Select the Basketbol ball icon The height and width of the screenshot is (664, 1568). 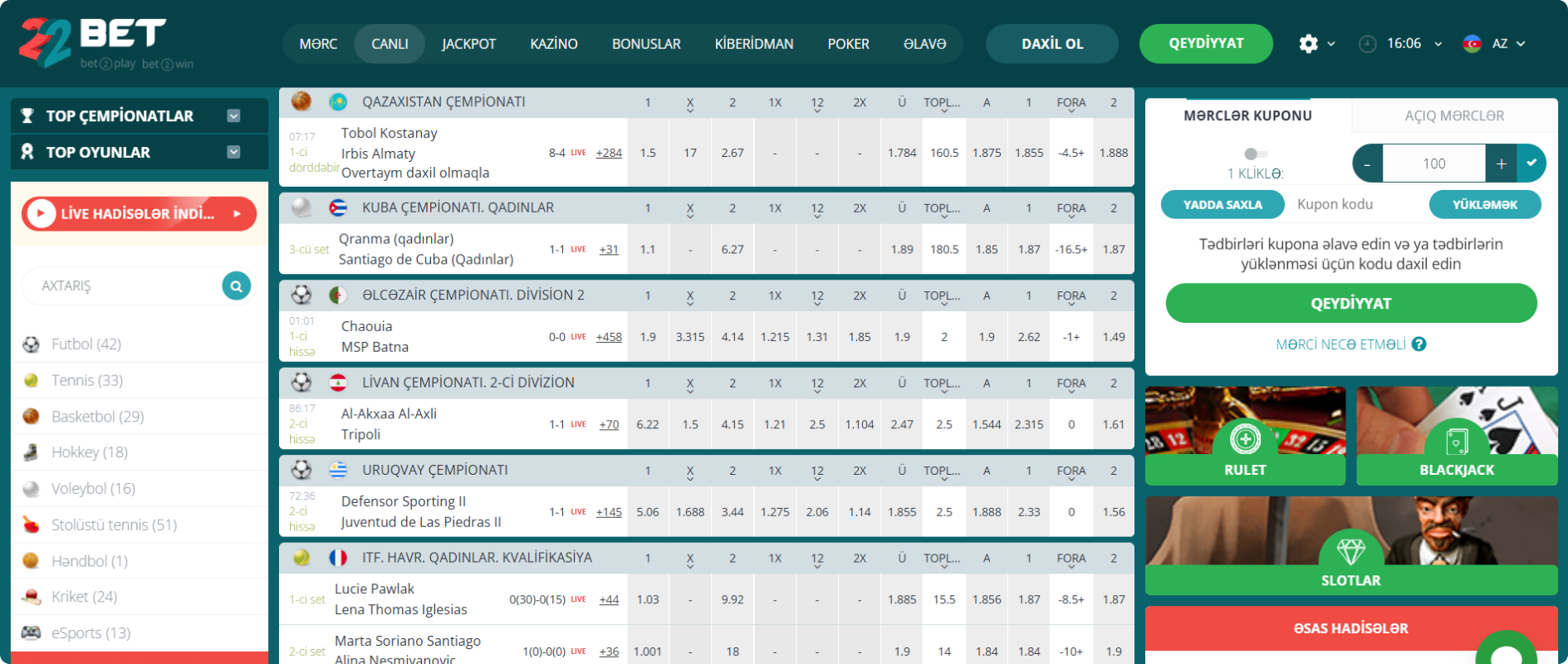(x=31, y=417)
